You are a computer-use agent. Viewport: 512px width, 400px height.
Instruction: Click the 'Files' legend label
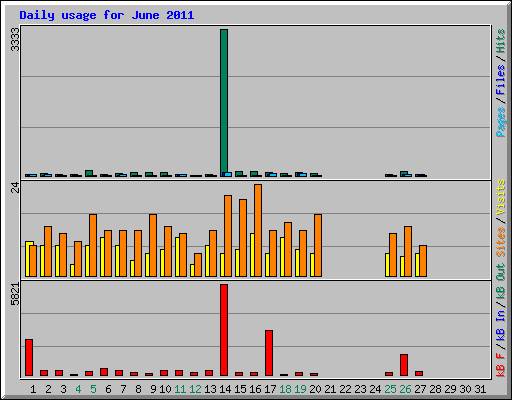500,80
